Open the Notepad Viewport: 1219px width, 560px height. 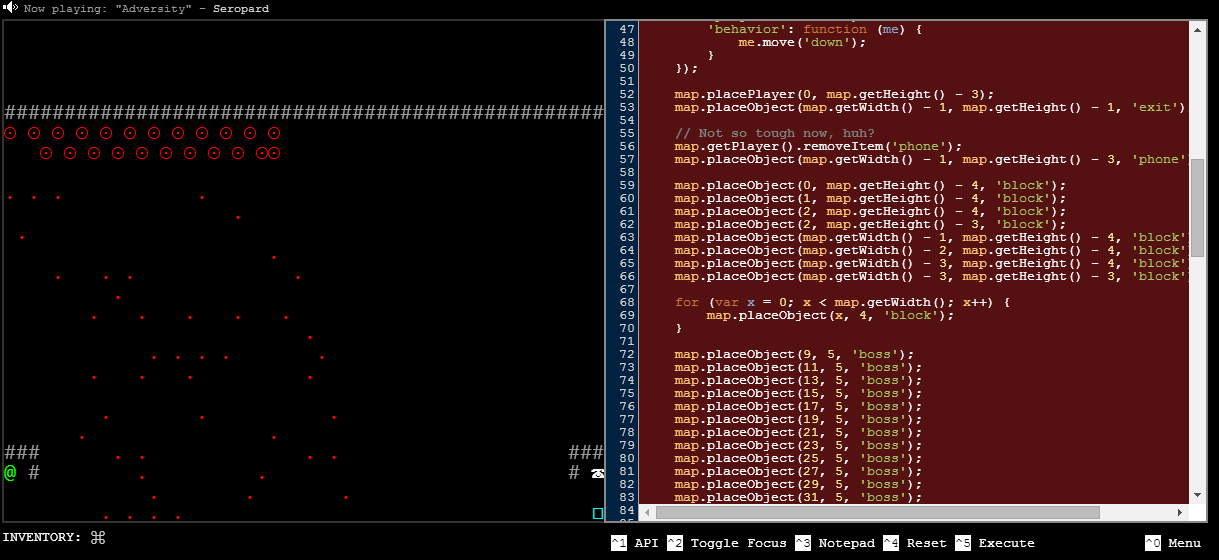(x=845, y=543)
